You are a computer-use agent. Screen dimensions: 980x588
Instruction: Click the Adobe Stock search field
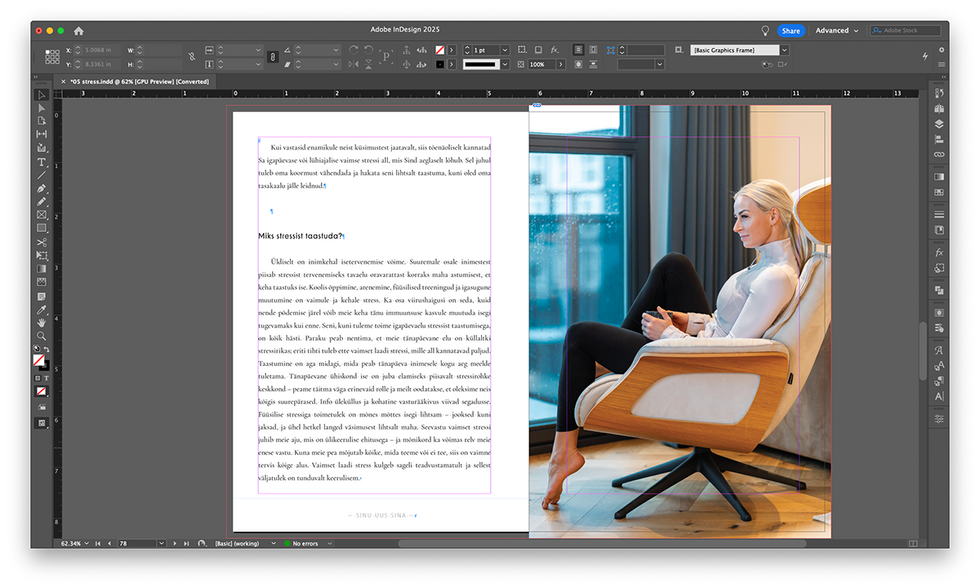(906, 31)
